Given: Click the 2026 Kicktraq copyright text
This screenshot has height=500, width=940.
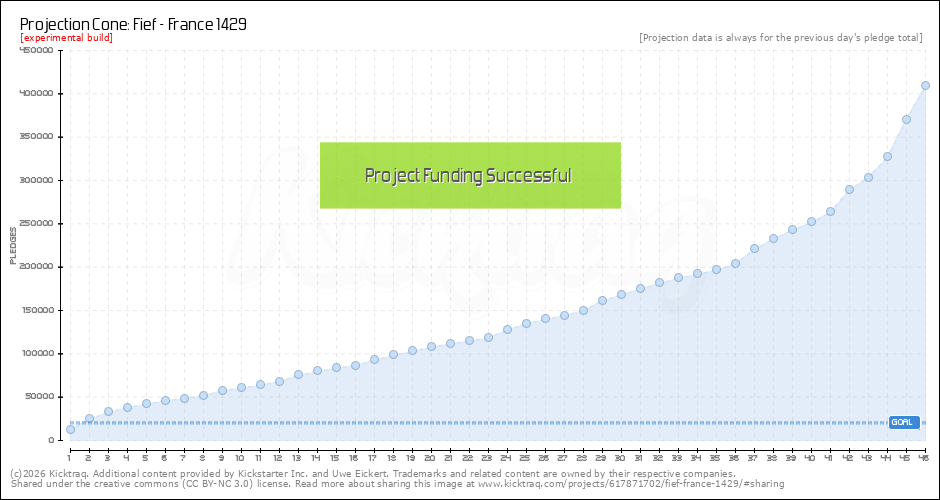Looking at the screenshot, I should (62, 473).
